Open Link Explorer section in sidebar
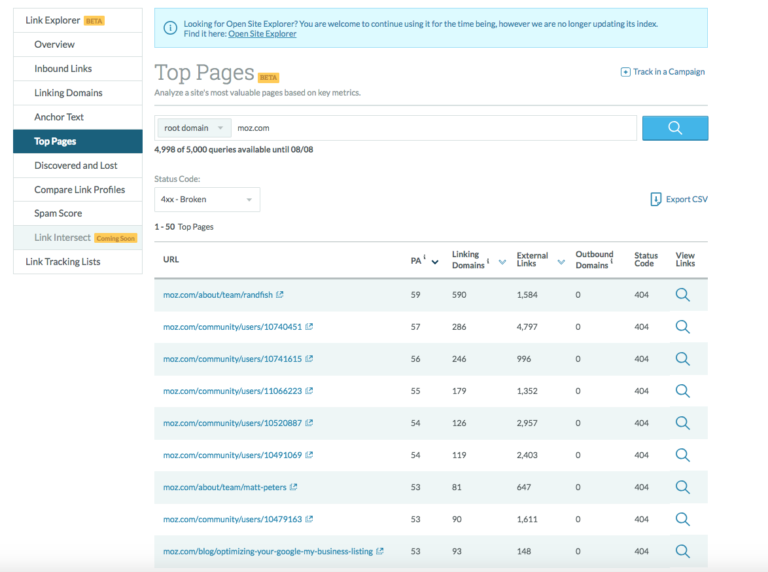This screenshot has width=768, height=572. pyautogui.click(x=78, y=20)
